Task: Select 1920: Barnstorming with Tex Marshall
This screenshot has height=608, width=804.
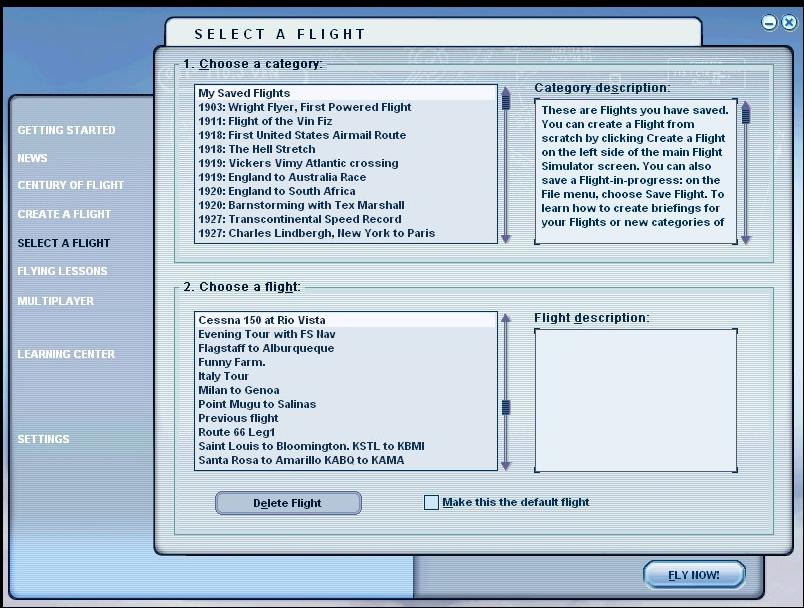Action: [x=346, y=205]
